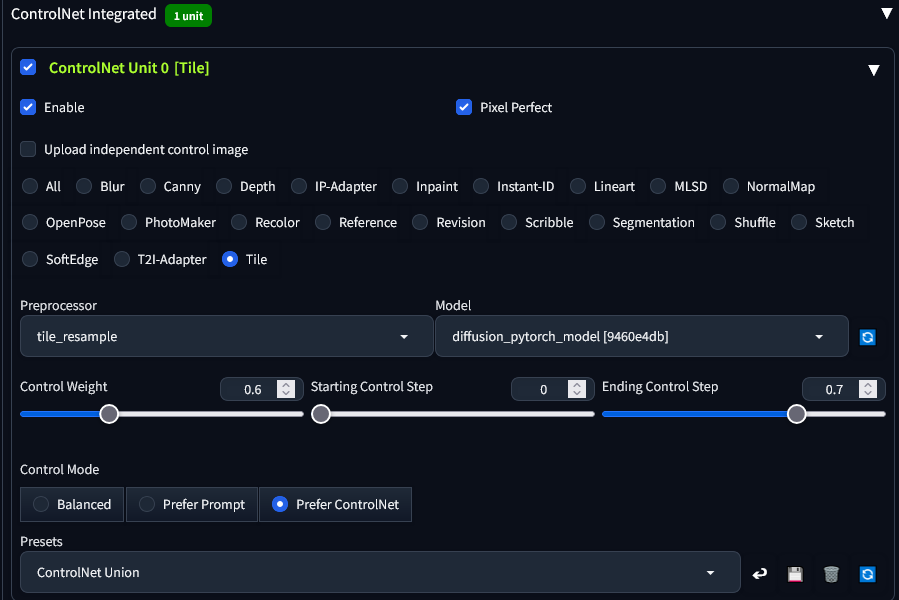Pick the NormalMap control type
The height and width of the screenshot is (600, 899).
[x=731, y=186]
